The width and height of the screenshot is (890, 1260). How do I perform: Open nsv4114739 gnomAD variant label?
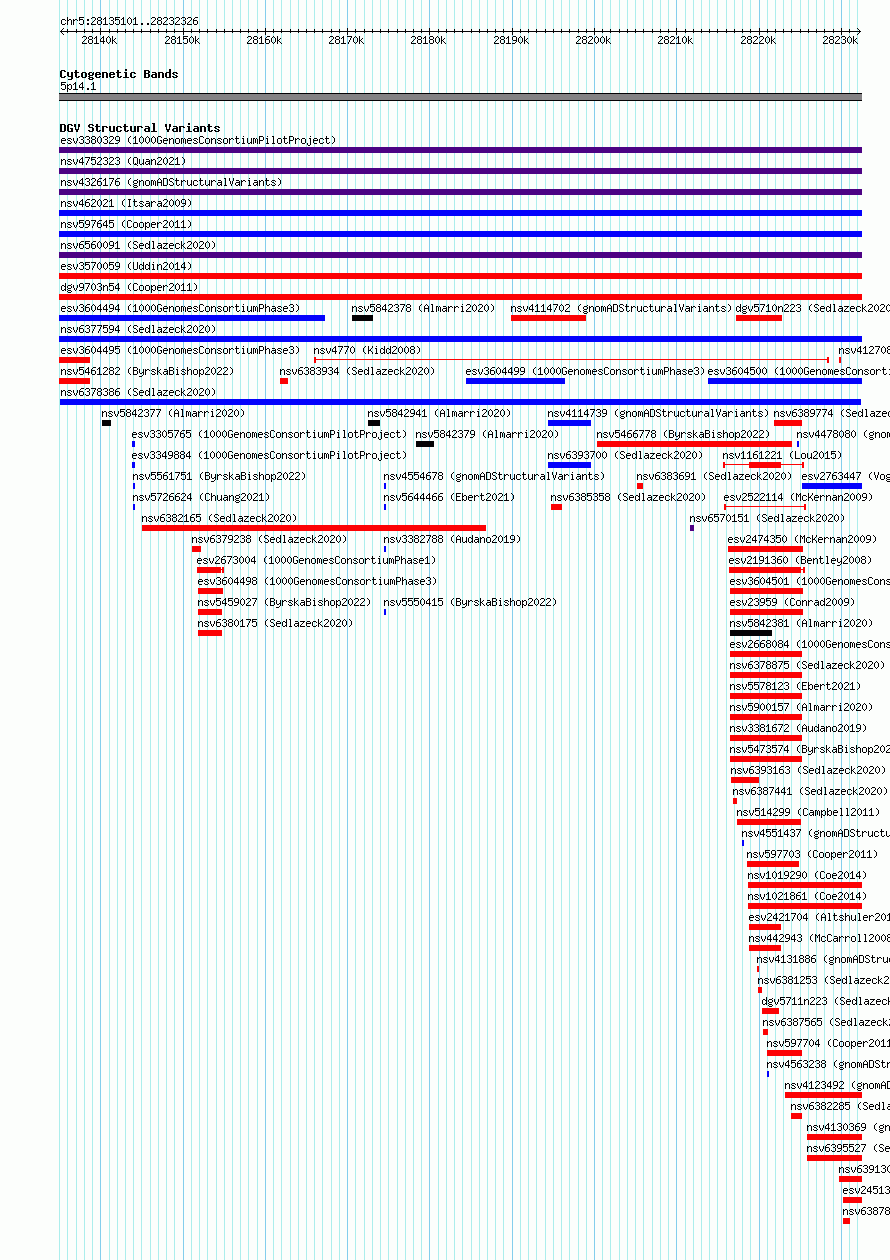(658, 413)
